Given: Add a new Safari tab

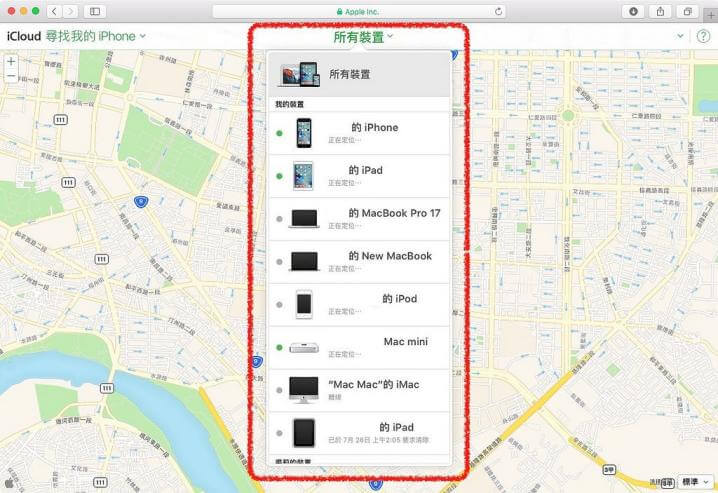Looking at the screenshot, I should pos(711,15).
